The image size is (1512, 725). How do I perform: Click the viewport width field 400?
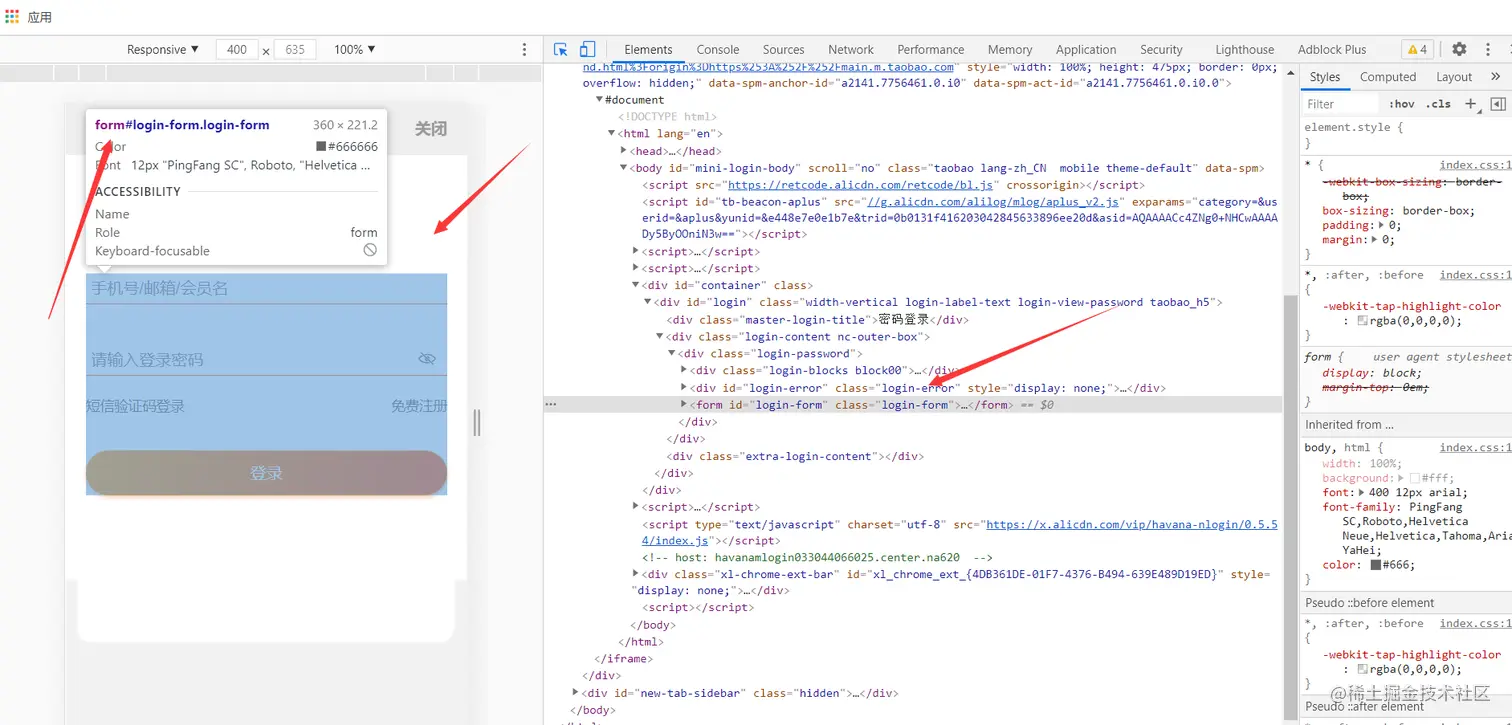[x=237, y=49]
